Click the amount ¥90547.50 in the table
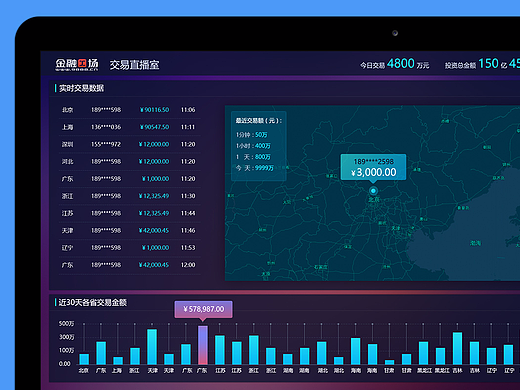 [x=154, y=127]
